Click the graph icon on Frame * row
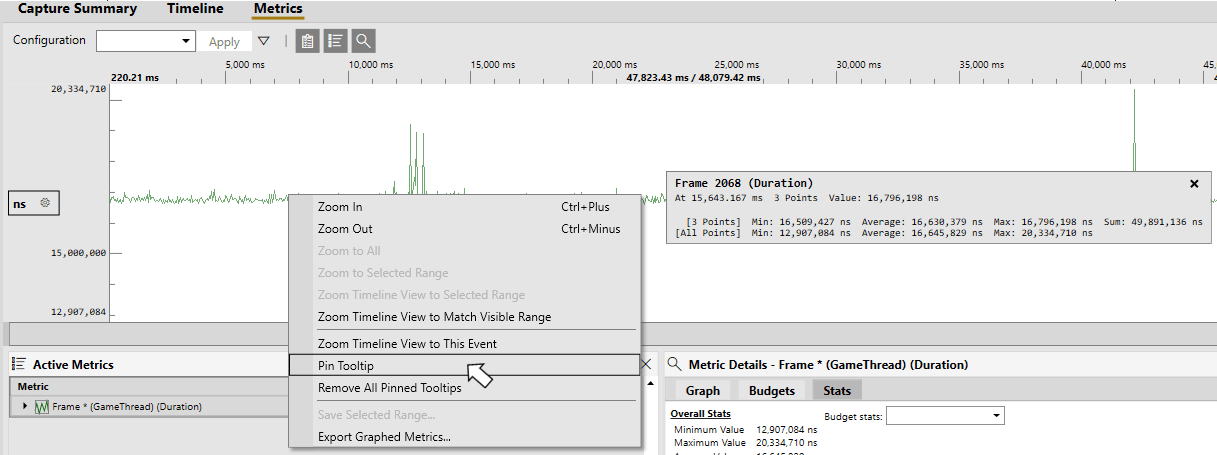Screen dimensions: 1217x455 click(x=42, y=407)
